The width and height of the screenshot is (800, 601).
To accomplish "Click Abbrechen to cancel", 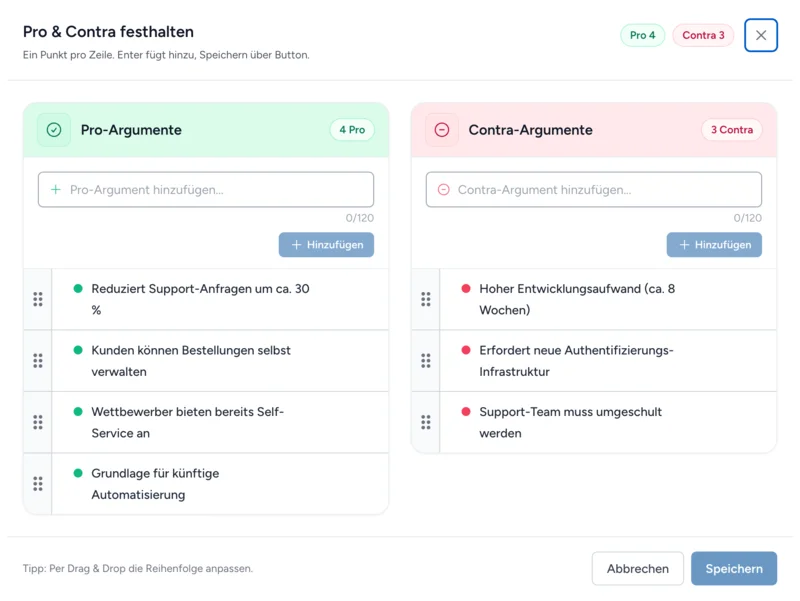I will [x=638, y=569].
